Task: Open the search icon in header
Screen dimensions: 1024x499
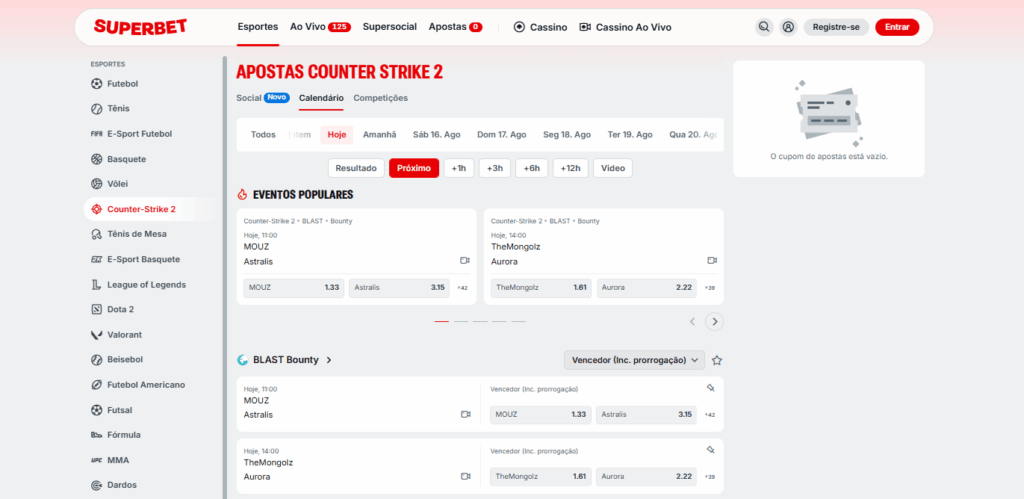Action: coord(763,27)
